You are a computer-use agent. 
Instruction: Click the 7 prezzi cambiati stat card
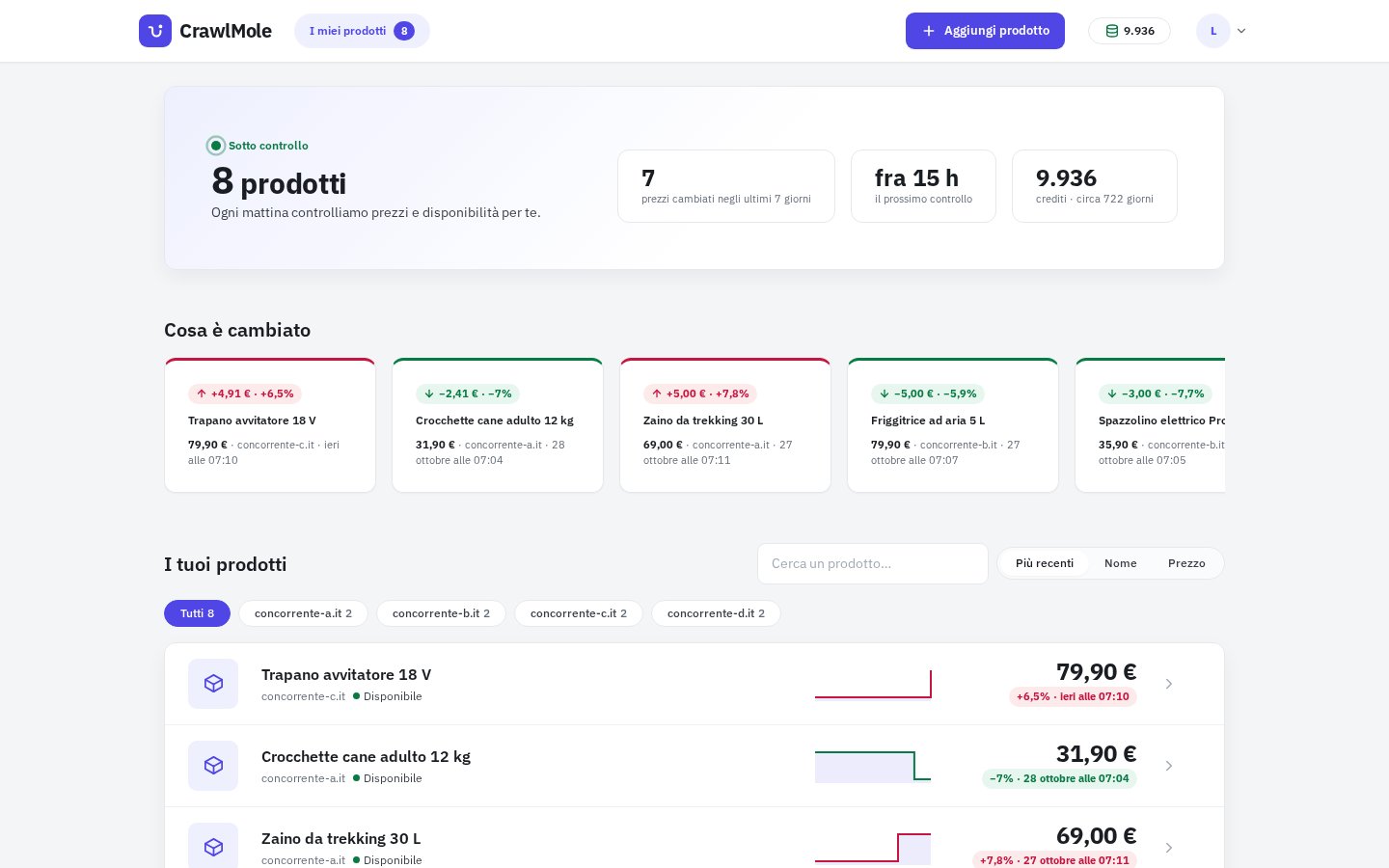(x=726, y=186)
